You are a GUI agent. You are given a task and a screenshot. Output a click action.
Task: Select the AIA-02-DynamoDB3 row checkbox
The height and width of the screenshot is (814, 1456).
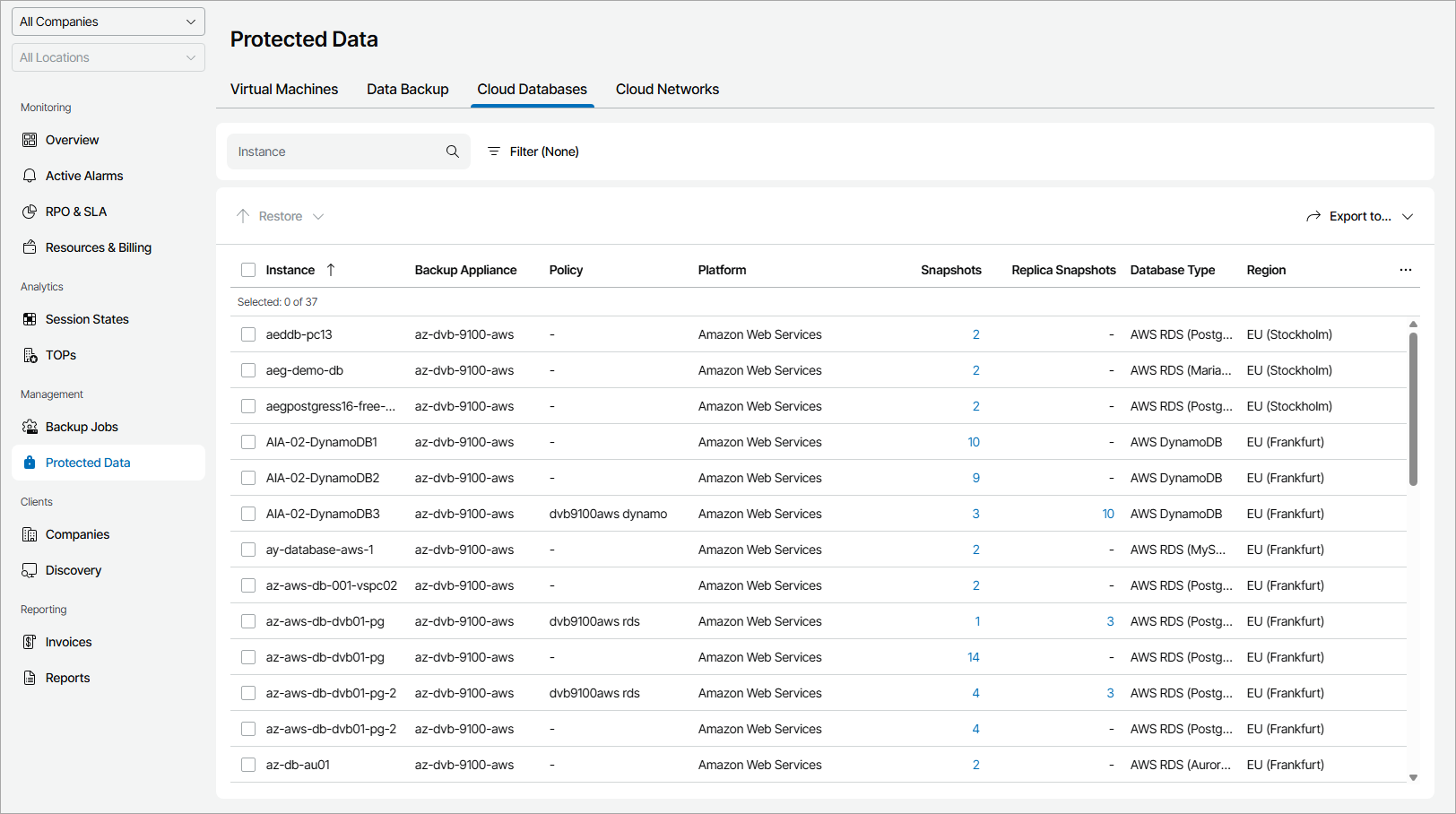click(x=248, y=514)
